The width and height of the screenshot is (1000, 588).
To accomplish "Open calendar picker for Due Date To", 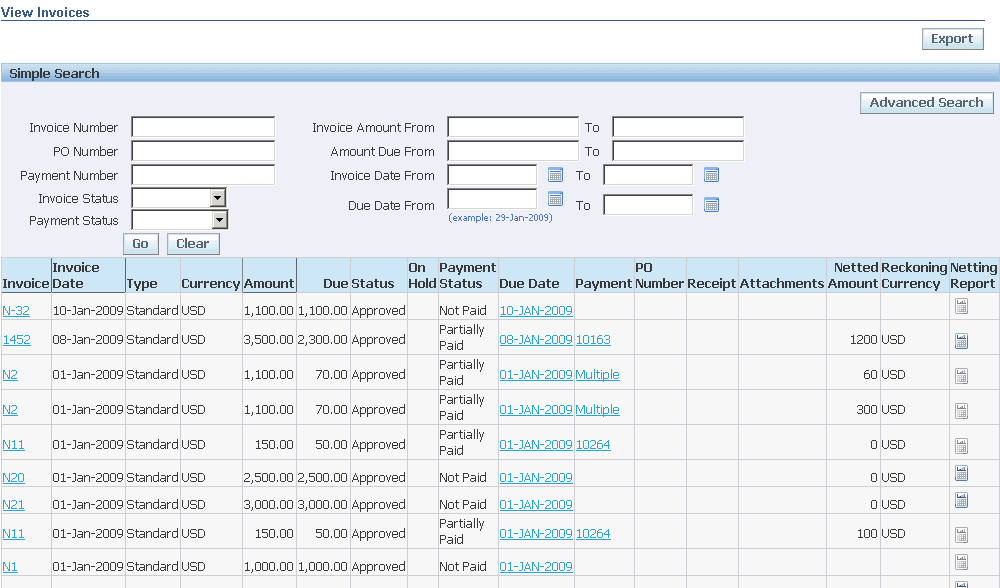I will click(711, 205).
